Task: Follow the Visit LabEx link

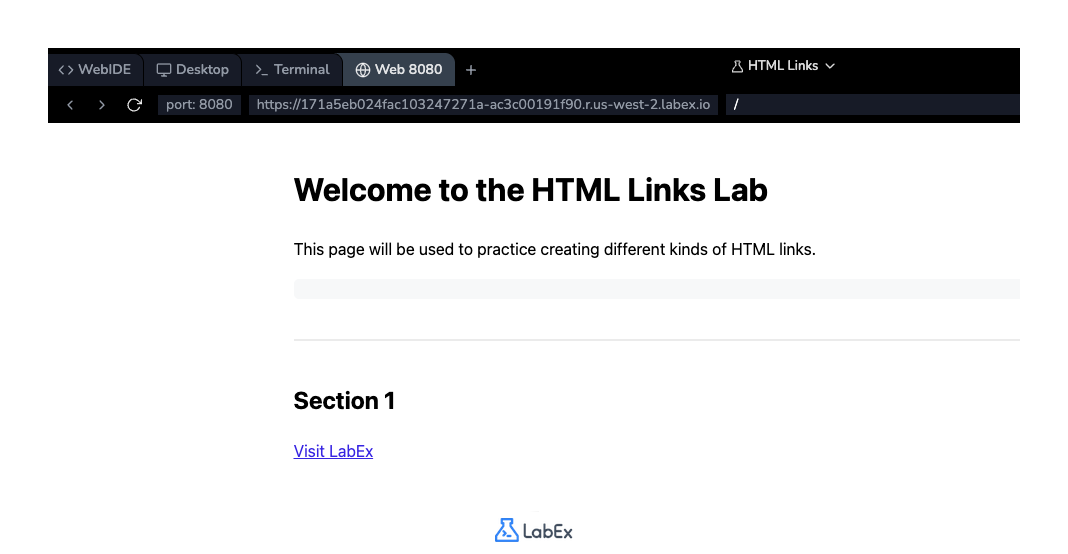Action: coord(333,451)
